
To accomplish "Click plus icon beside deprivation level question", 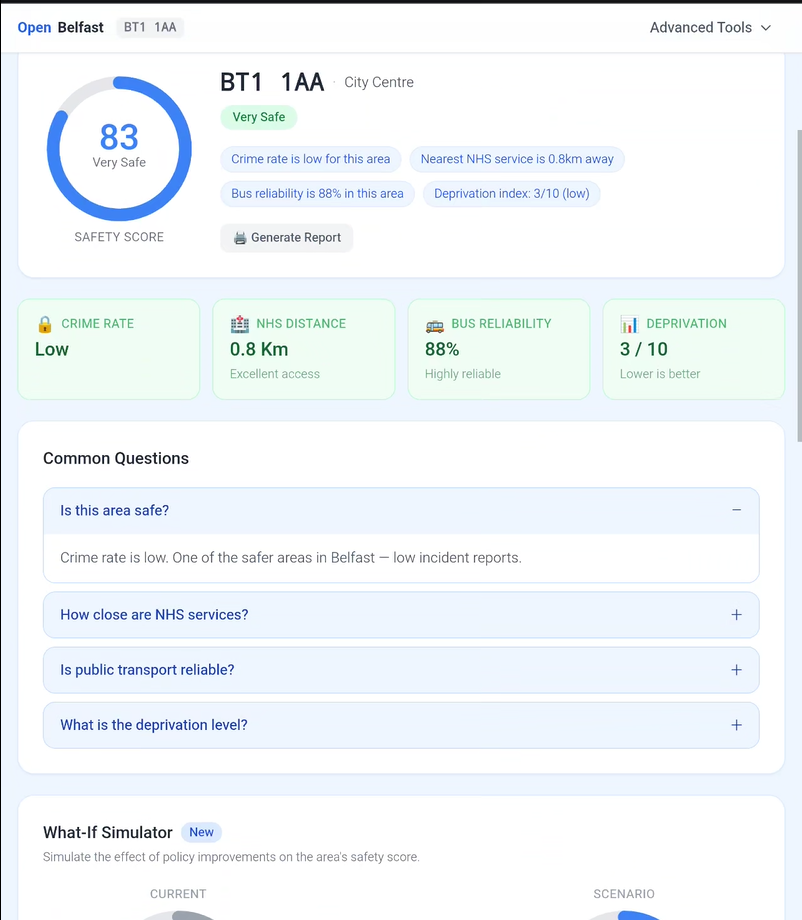I will [x=736, y=725].
